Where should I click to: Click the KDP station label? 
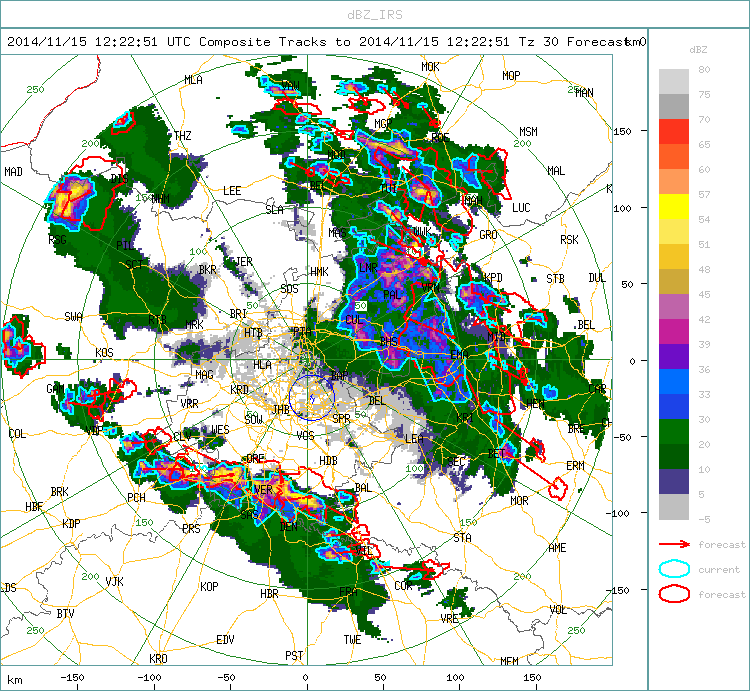[71, 524]
